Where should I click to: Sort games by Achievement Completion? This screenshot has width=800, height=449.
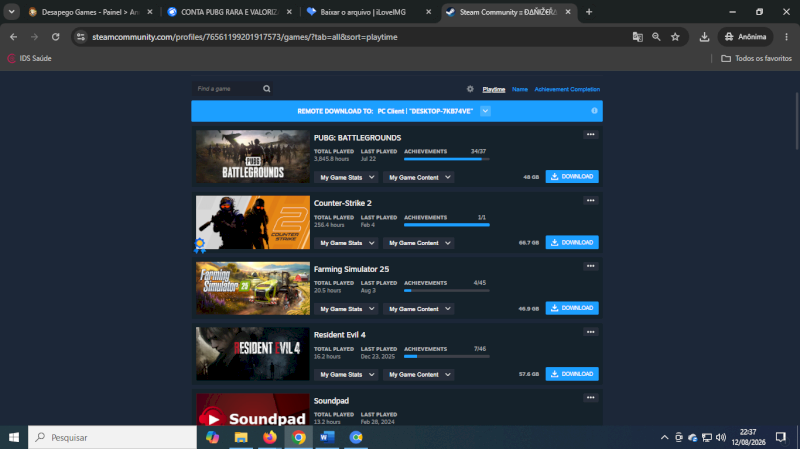(x=567, y=89)
